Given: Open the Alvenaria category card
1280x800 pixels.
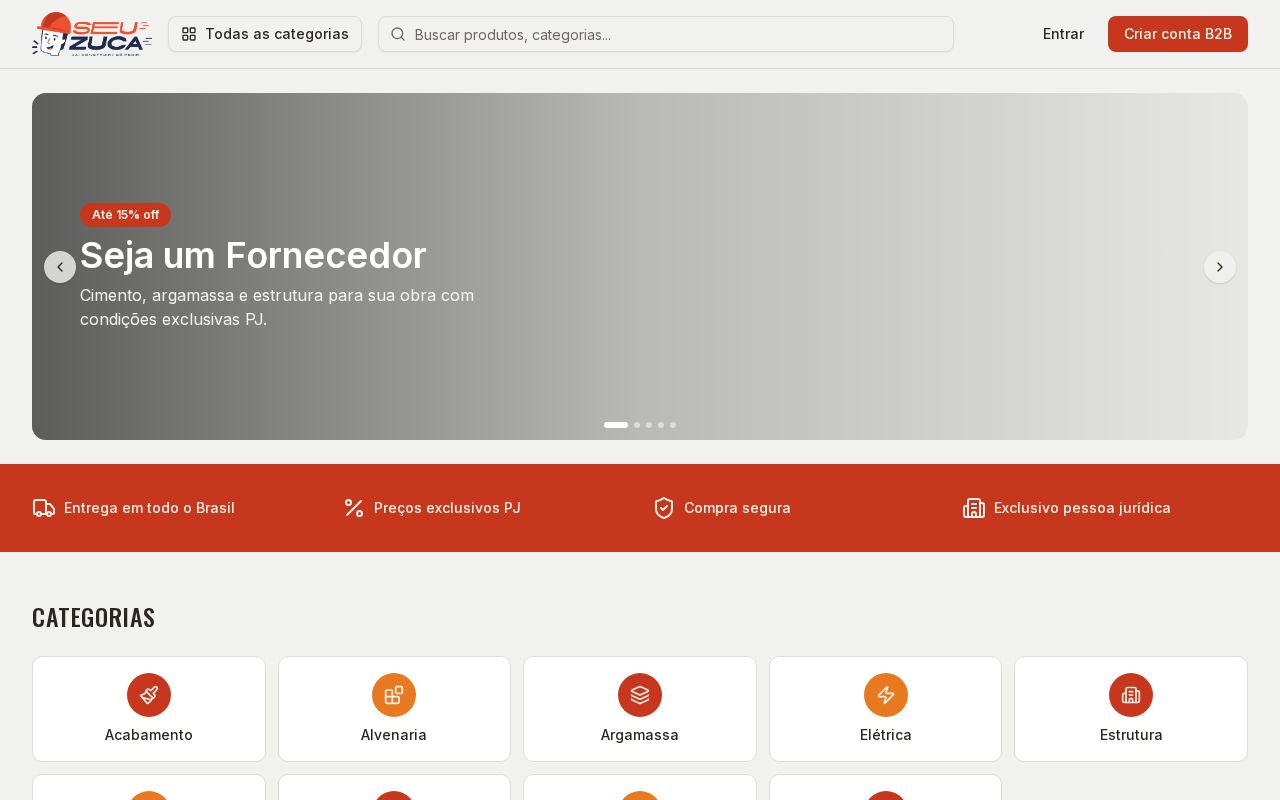Looking at the screenshot, I should pyautogui.click(x=394, y=709).
